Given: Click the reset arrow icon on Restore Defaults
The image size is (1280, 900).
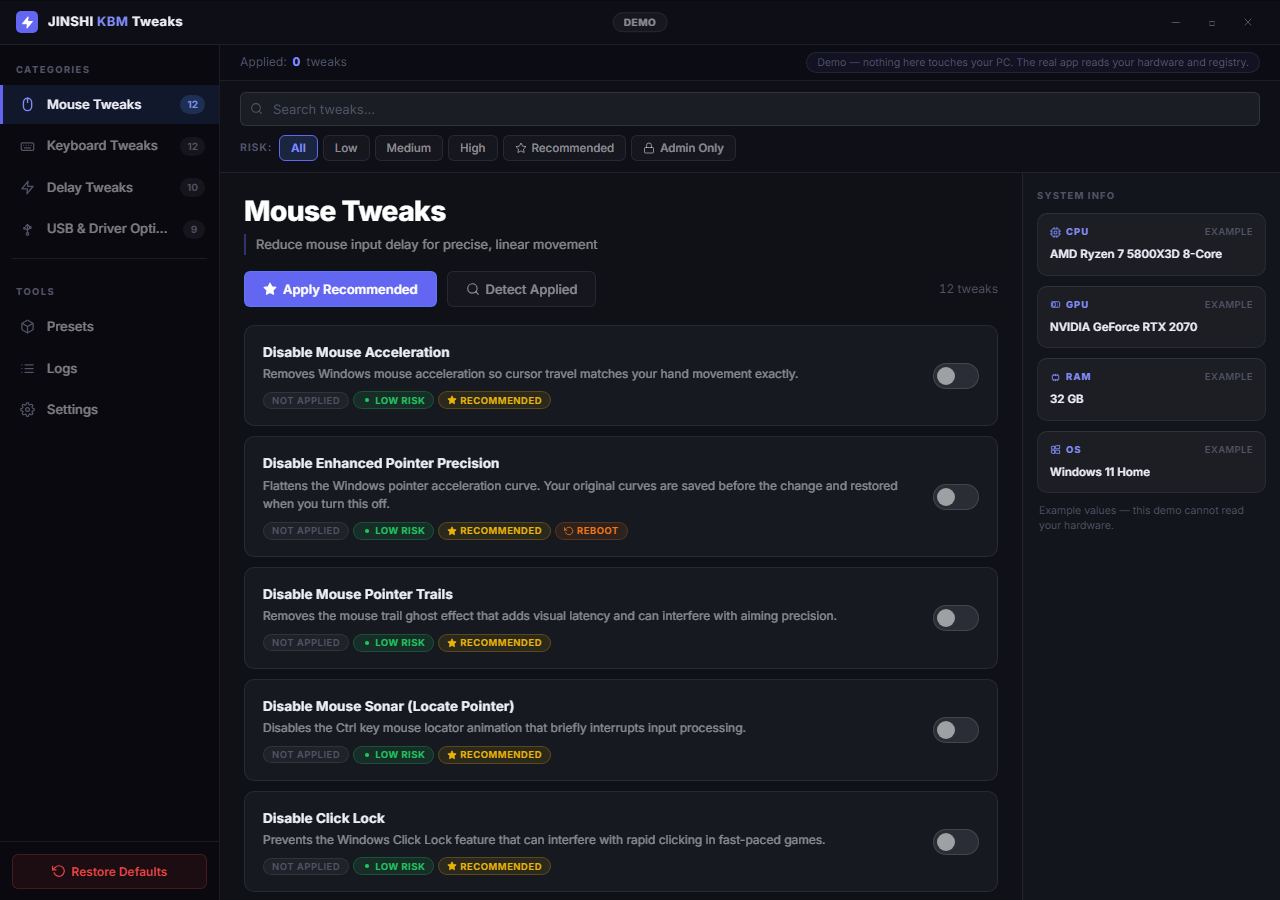Looking at the screenshot, I should coord(58,872).
